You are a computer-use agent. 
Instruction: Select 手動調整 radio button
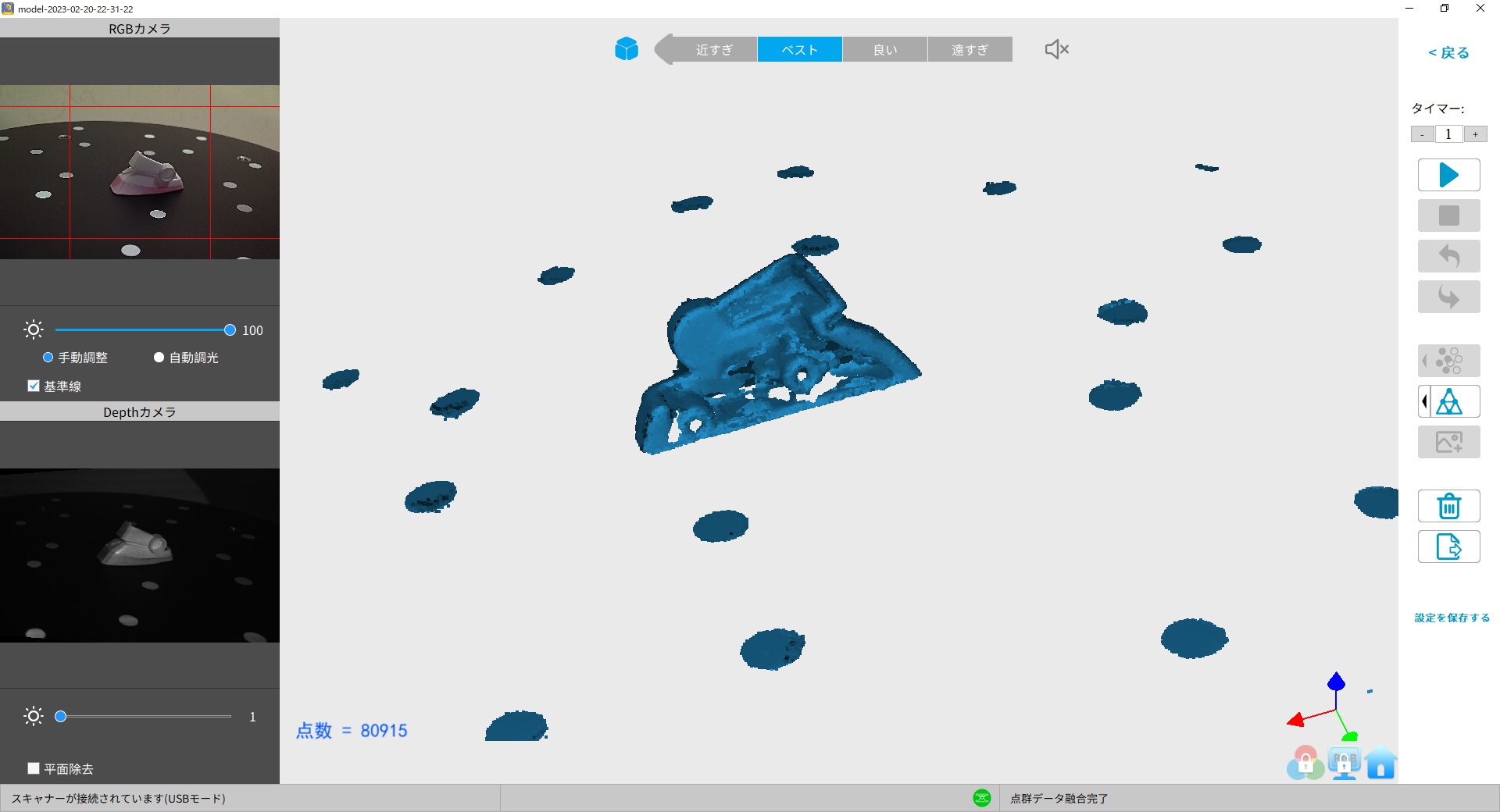(x=48, y=358)
